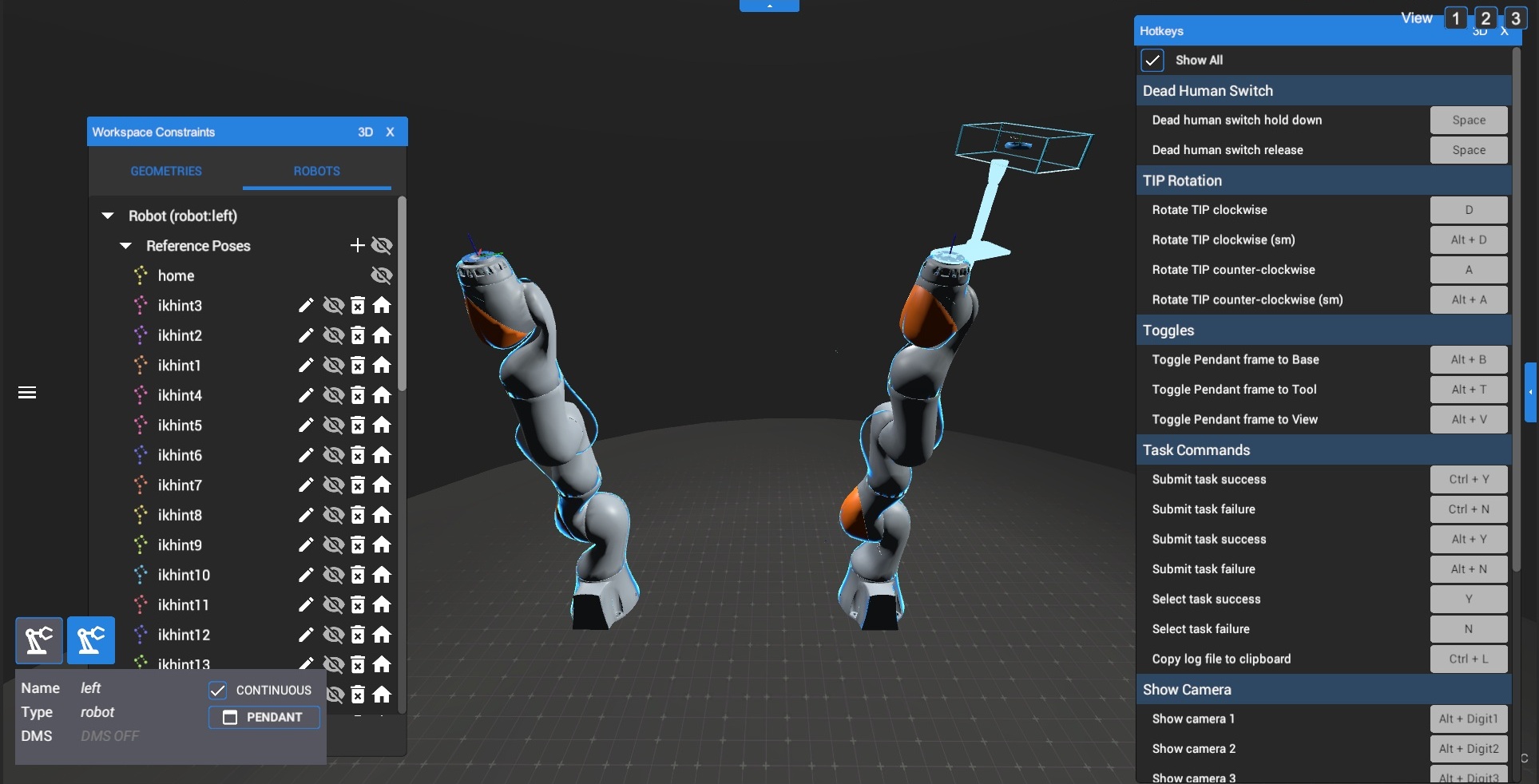This screenshot has width=1539, height=784.
Task: Switch to the ROBOTS tab
Action: [x=316, y=171]
